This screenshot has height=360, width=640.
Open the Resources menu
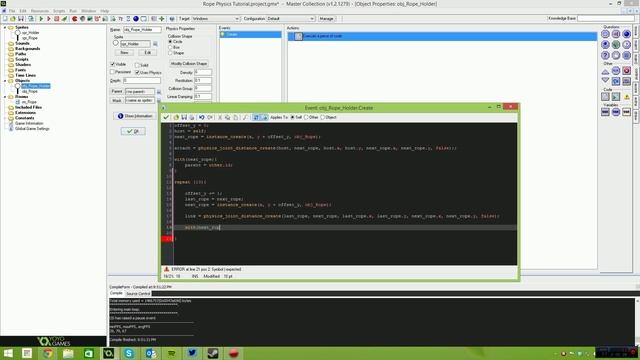40,11
